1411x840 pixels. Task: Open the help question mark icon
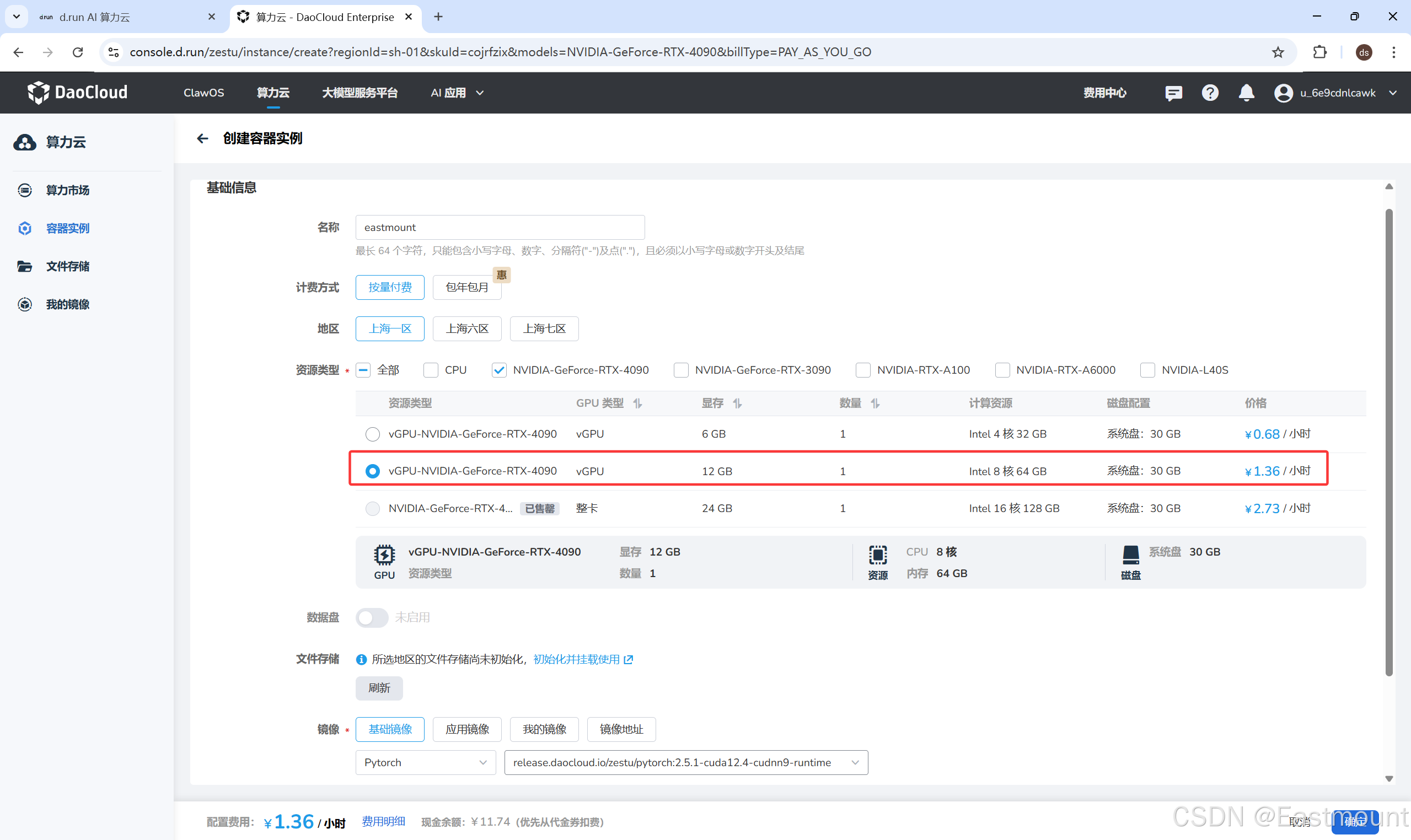click(1210, 93)
